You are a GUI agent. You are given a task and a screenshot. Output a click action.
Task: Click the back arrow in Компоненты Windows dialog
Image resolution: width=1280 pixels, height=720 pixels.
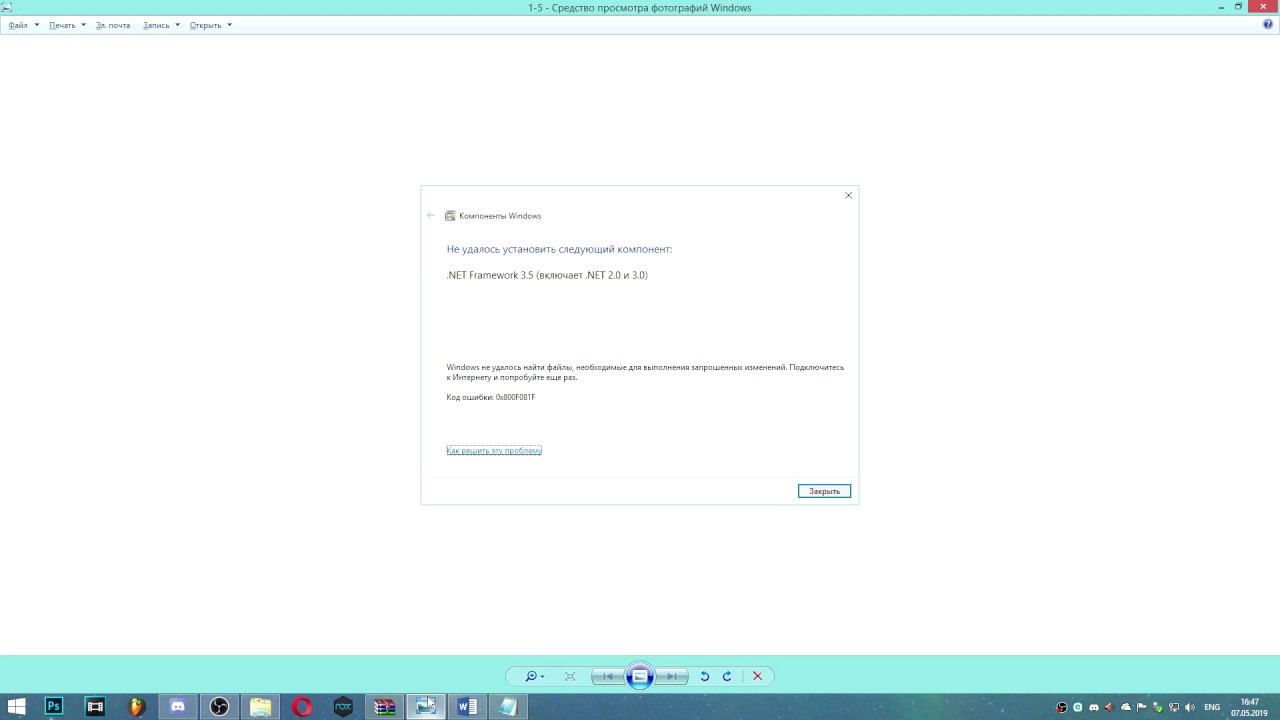click(431, 216)
